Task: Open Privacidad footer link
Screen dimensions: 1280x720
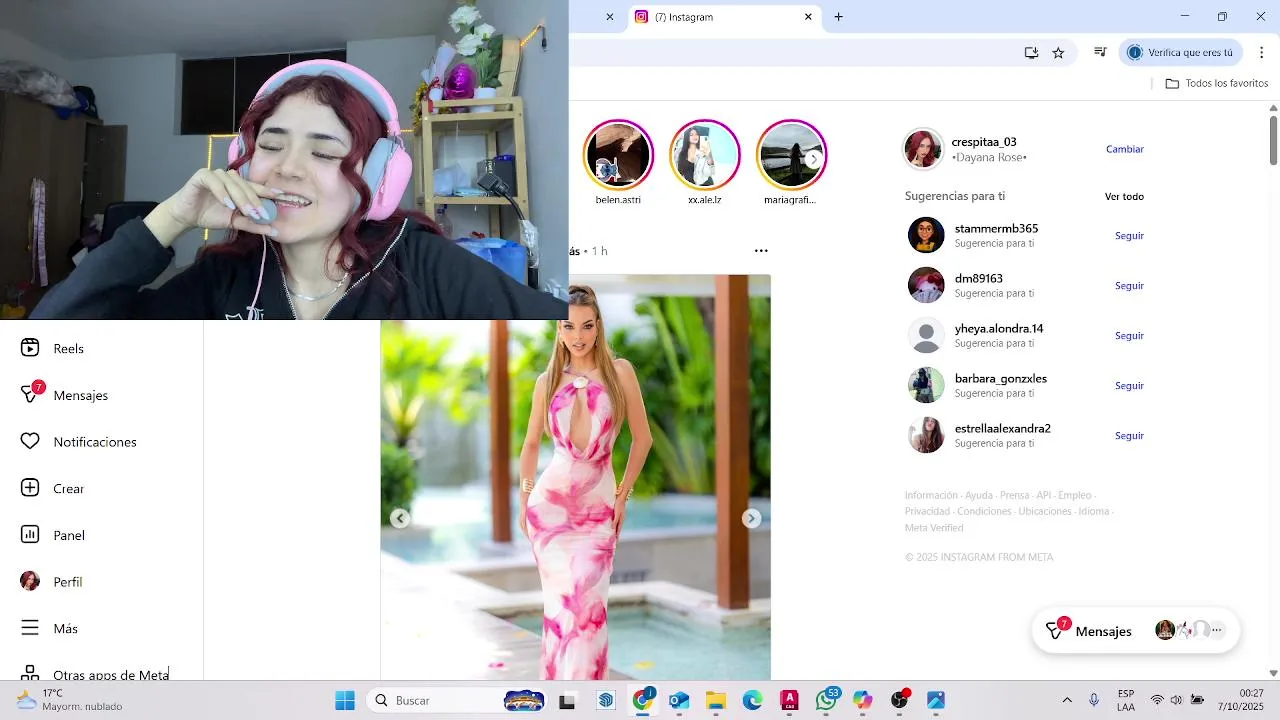Action: point(927,511)
